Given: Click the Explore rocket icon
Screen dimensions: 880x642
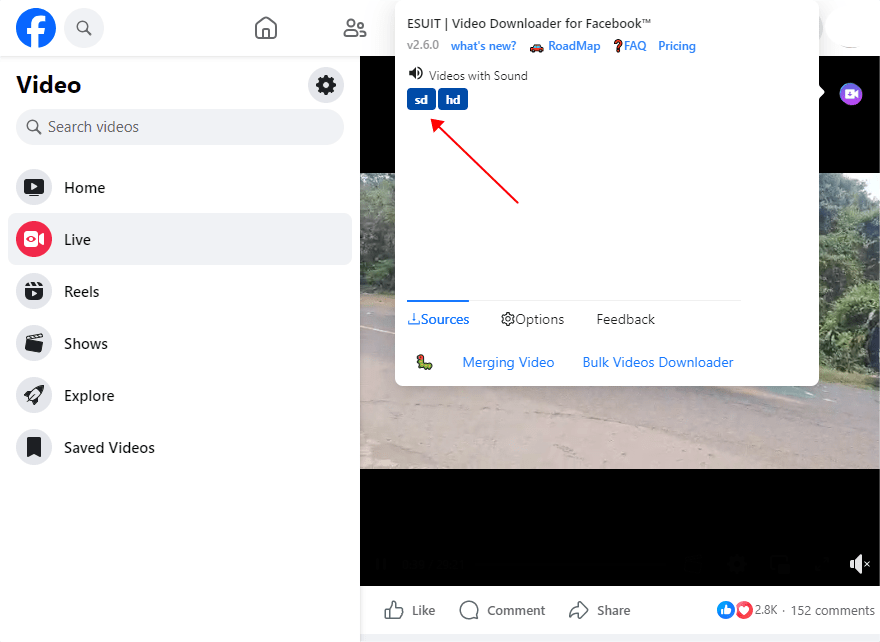Looking at the screenshot, I should (34, 395).
